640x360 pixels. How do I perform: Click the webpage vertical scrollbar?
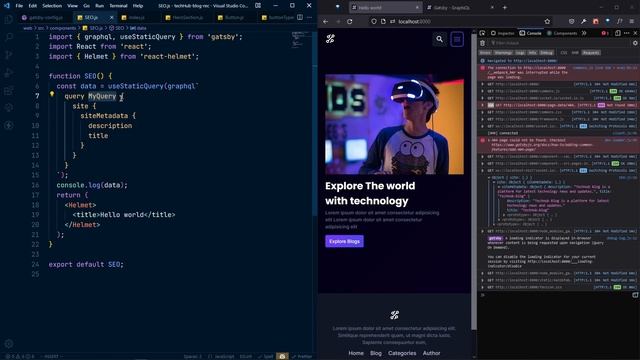pyautogui.click(x=473, y=182)
